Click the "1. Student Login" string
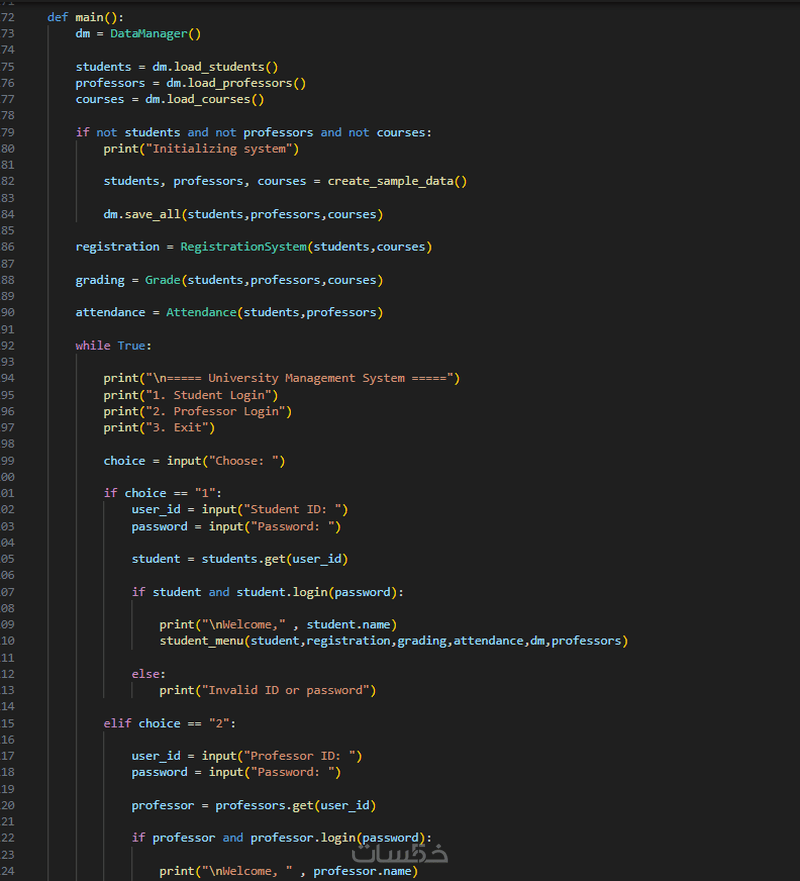Image resolution: width=800 pixels, height=881 pixels. coord(208,396)
